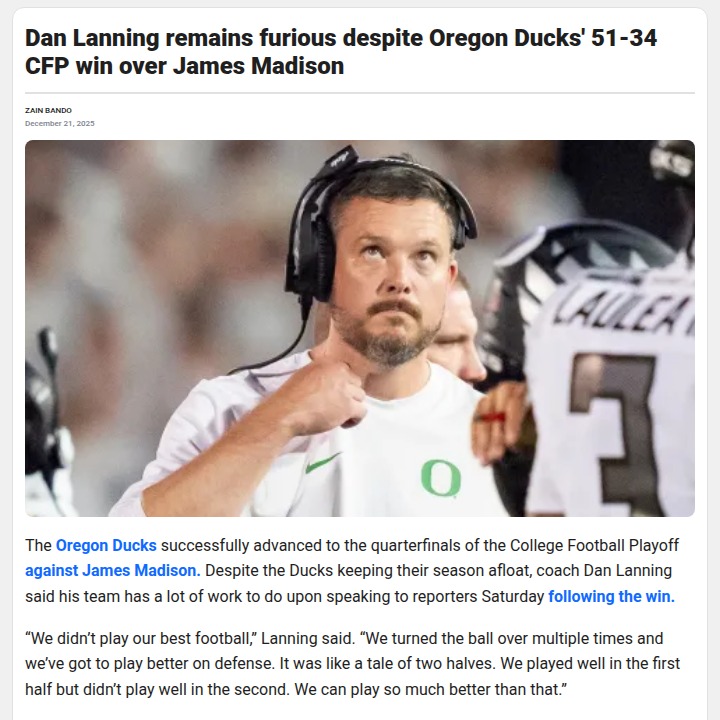Image resolution: width=720 pixels, height=720 pixels.
Task: Follow the "against James Madison." link
Action: coord(112,570)
